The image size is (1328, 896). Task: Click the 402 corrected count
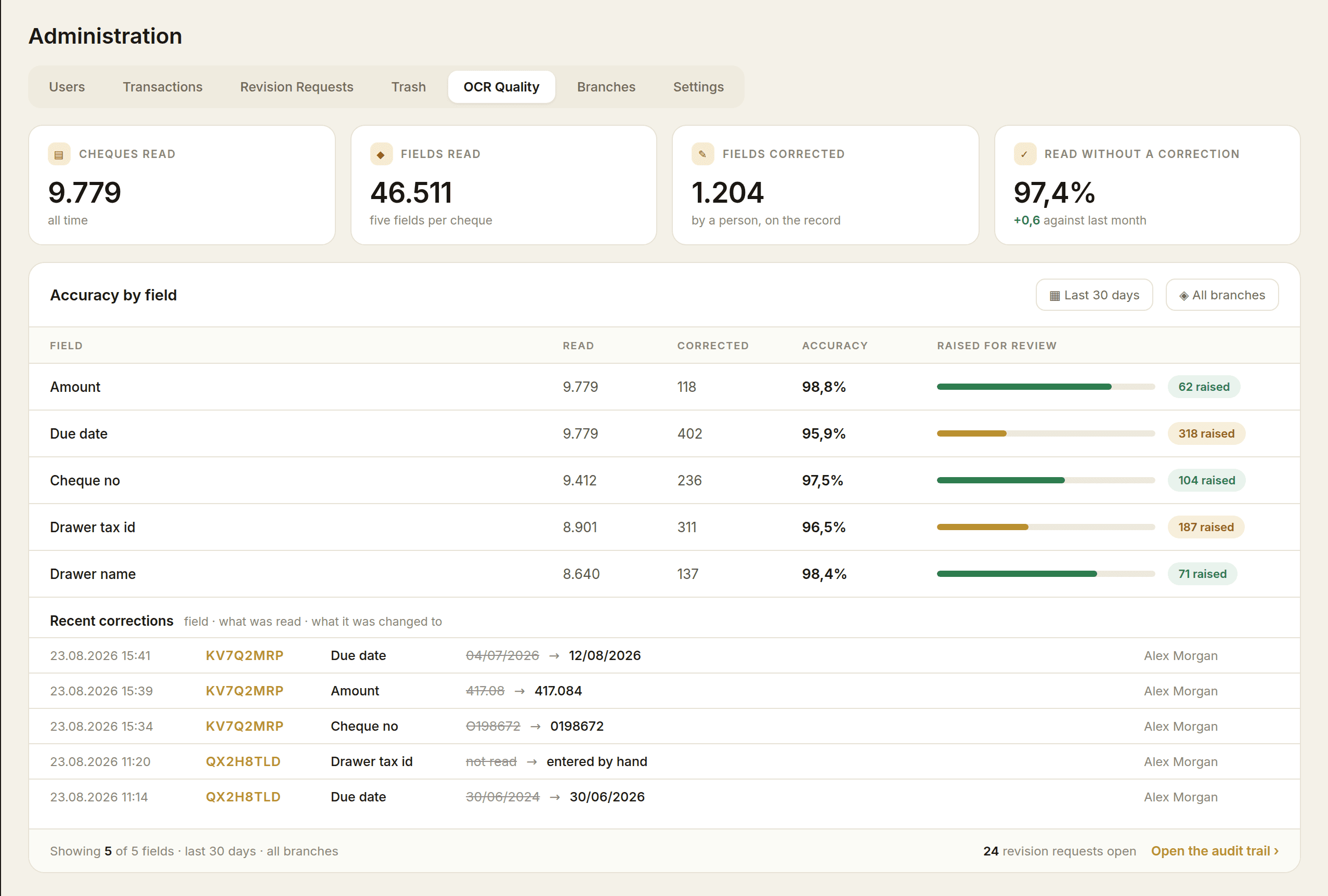tap(689, 434)
